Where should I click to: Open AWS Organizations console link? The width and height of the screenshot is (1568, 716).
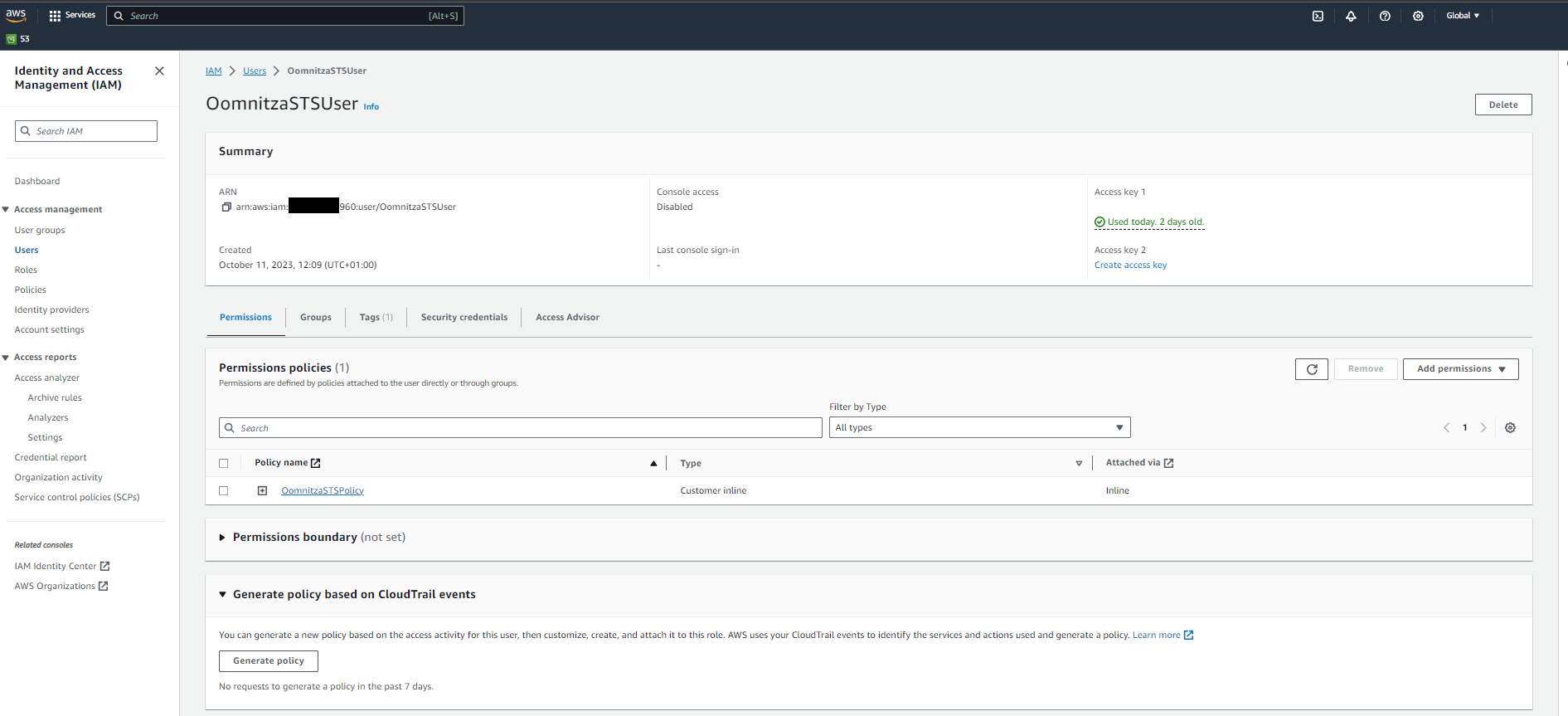pos(61,587)
